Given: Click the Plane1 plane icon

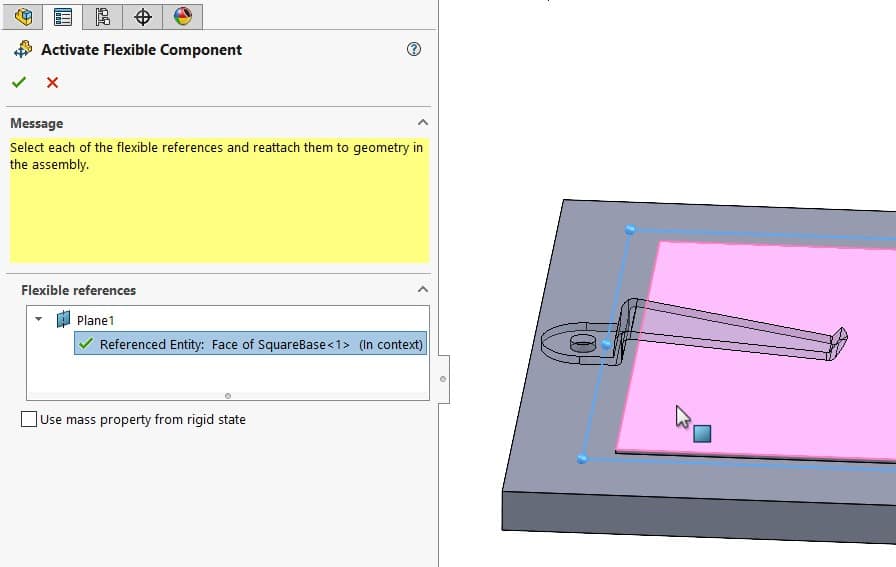Looking at the screenshot, I should point(63,320).
